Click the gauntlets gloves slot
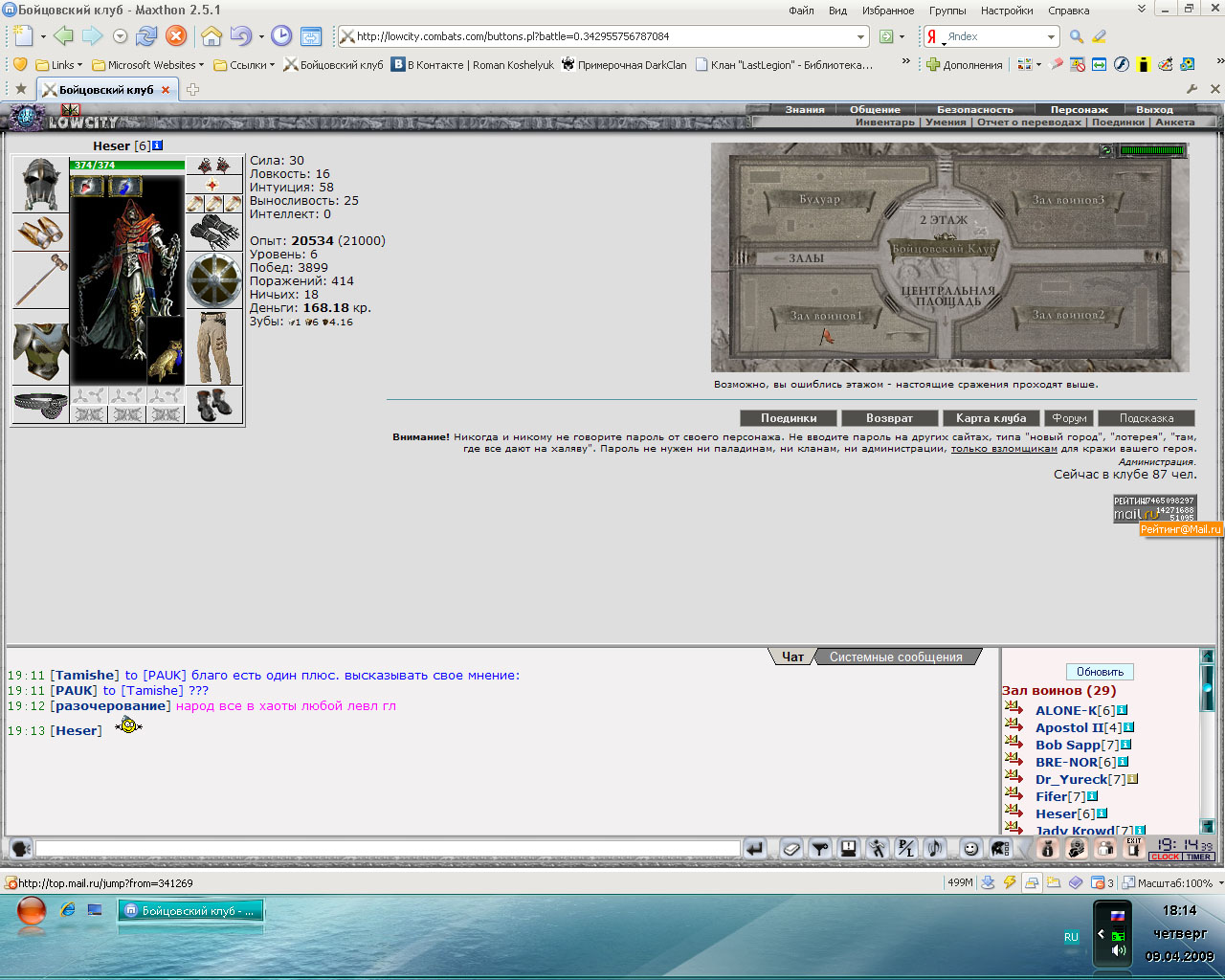This screenshot has width=1225, height=980. coord(214,233)
